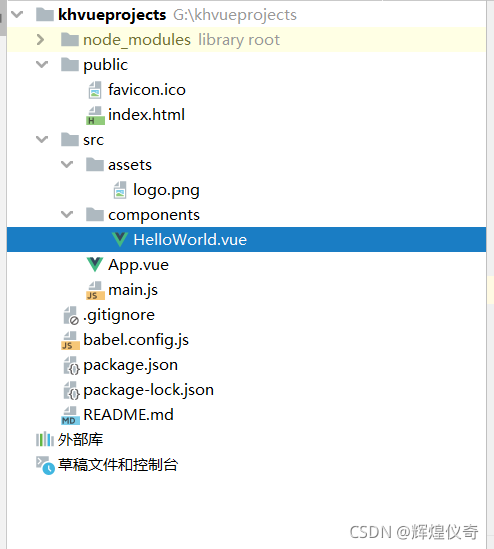Click the Vue icon beside HelloWorld.vue
The width and height of the screenshot is (494, 549).
click(x=120, y=240)
